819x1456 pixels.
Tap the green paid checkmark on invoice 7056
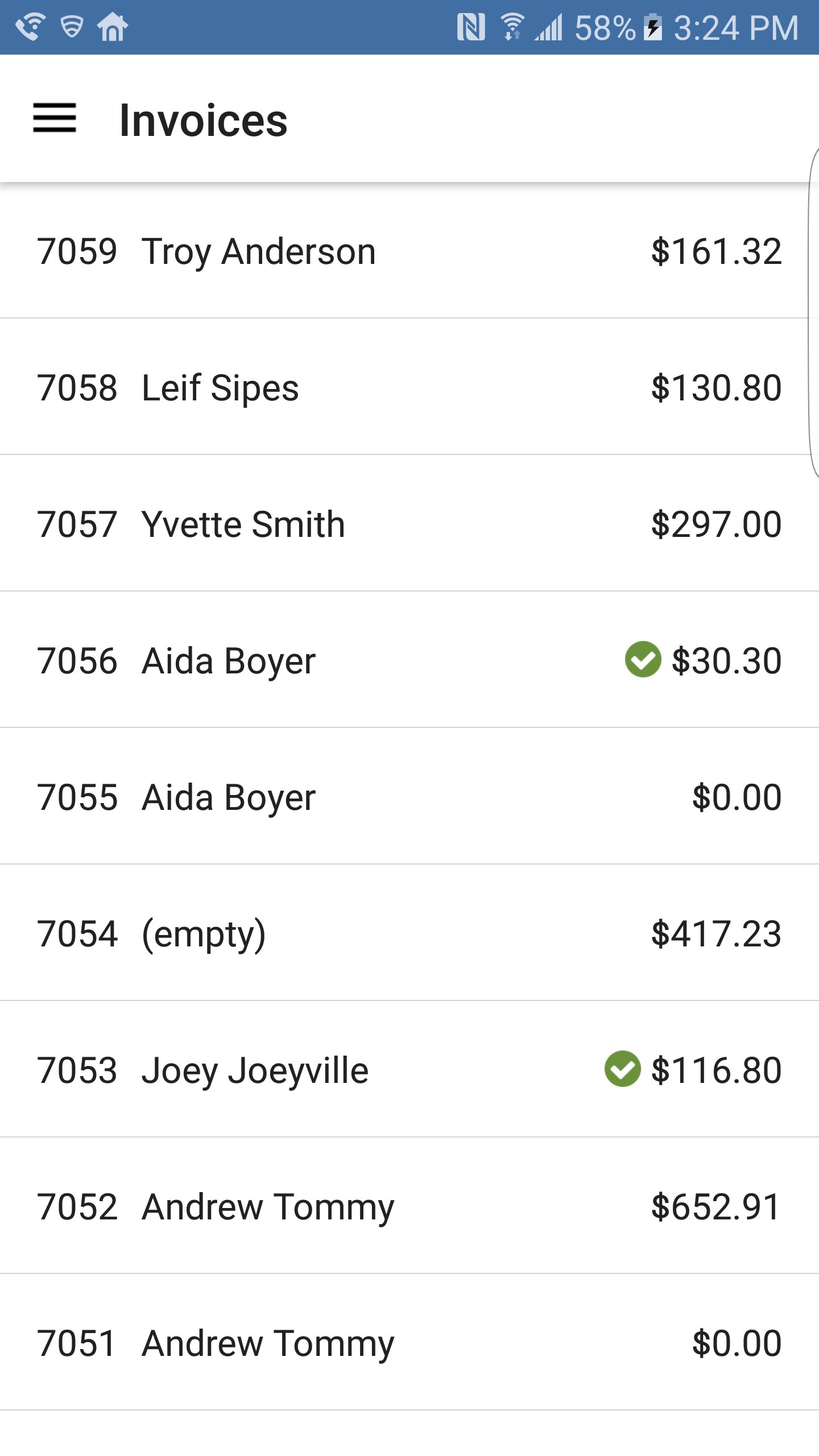pyautogui.click(x=643, y=660)
